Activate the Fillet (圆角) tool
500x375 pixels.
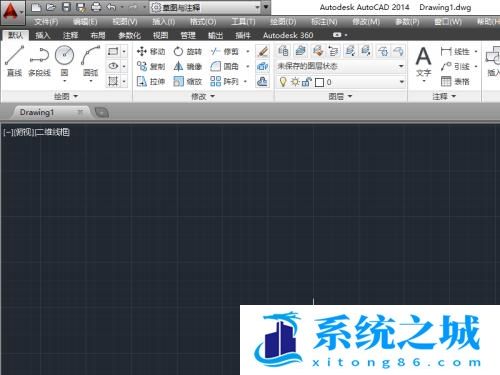225,66
